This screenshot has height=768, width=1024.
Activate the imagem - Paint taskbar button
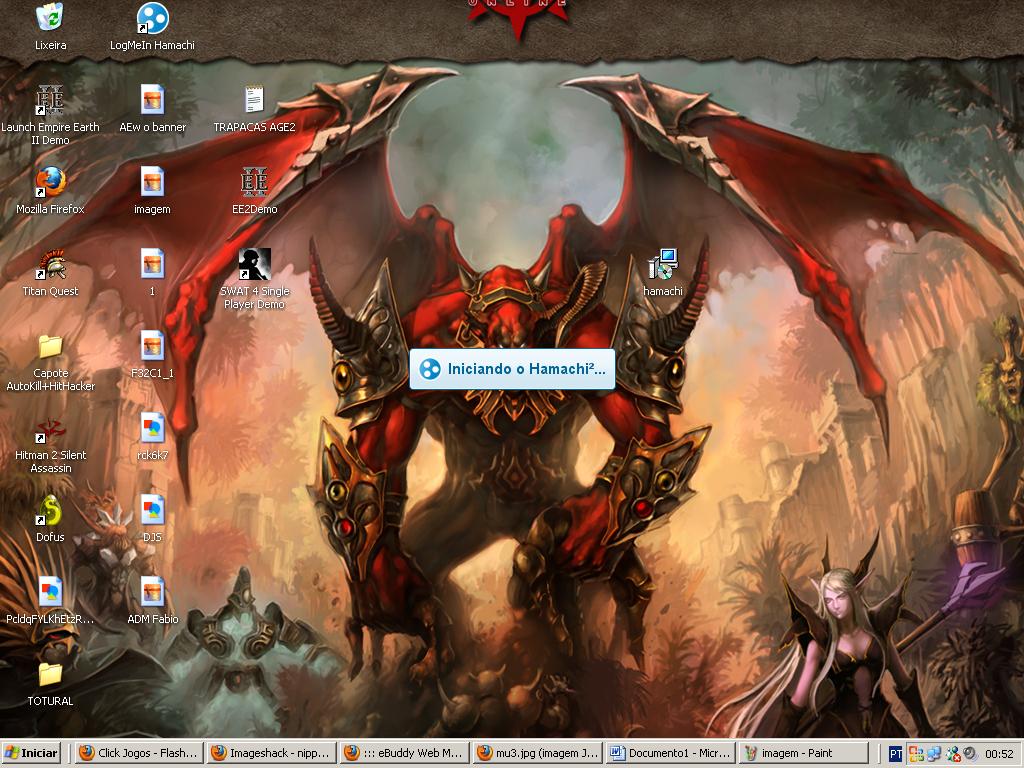[x=804, y=753]
